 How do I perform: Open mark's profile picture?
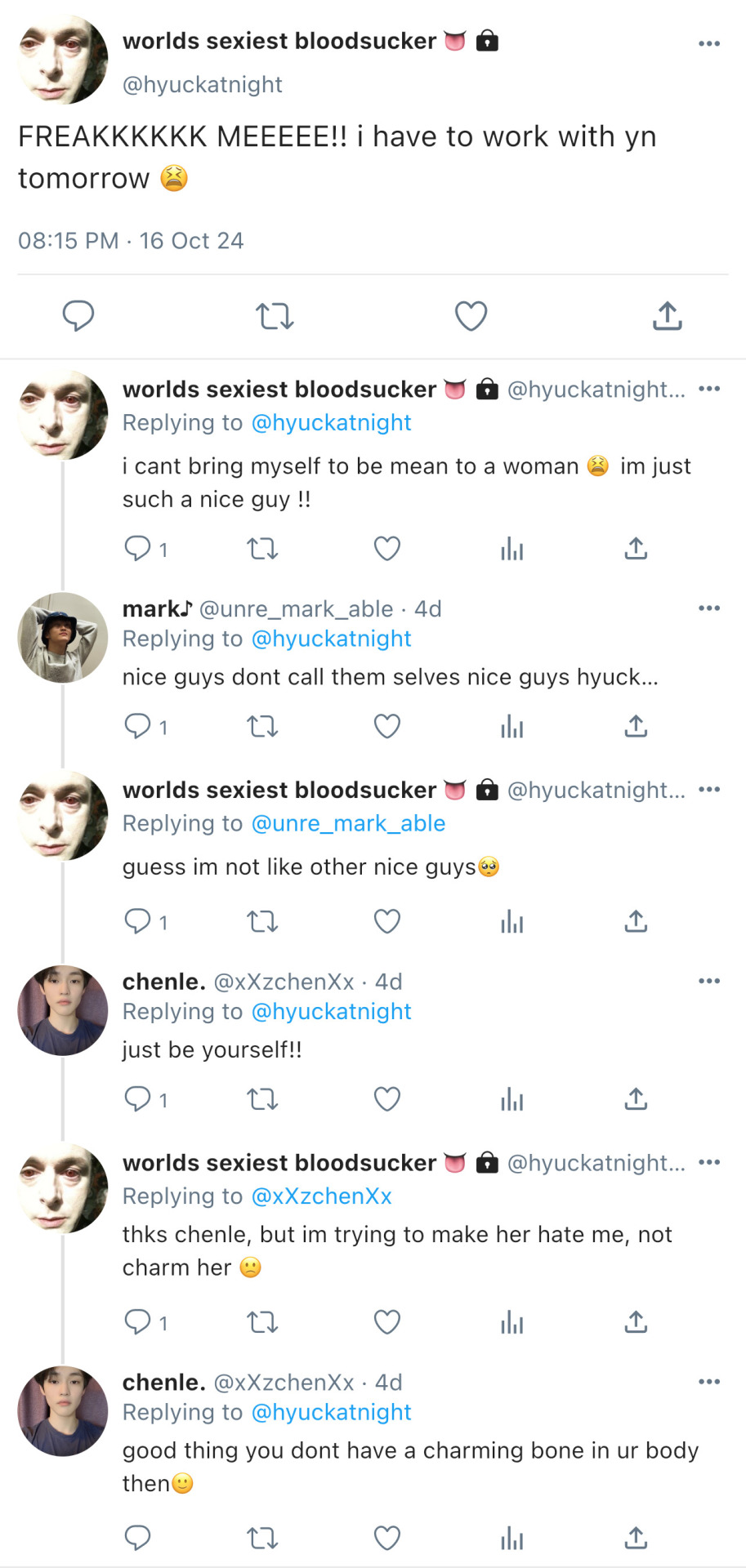(63, 638)
